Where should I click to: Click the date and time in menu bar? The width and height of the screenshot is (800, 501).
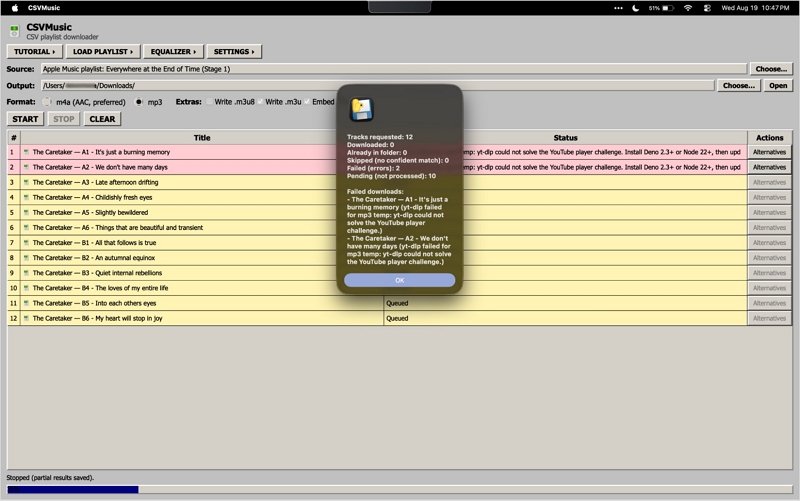755,8
